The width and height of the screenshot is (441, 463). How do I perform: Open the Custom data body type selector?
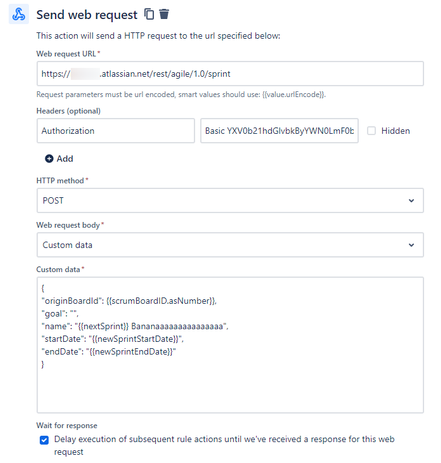pos(230,245)
